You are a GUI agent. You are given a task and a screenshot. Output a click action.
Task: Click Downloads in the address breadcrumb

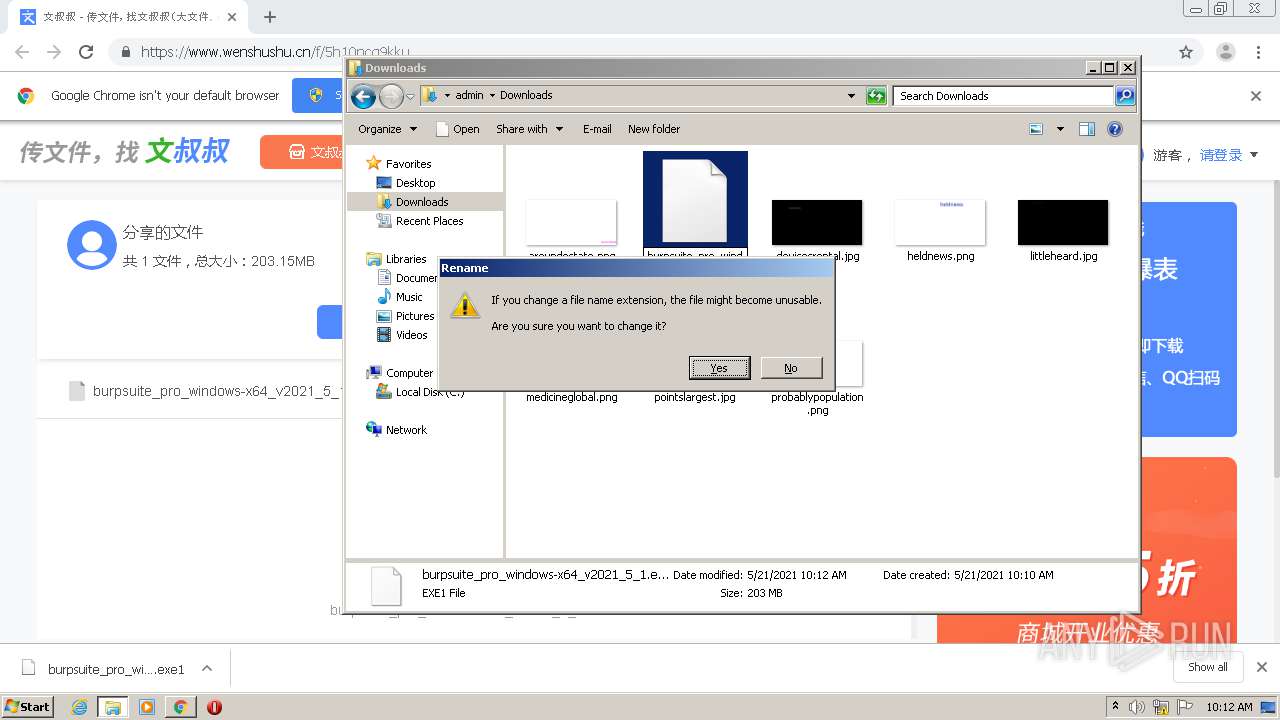(526, 96)
